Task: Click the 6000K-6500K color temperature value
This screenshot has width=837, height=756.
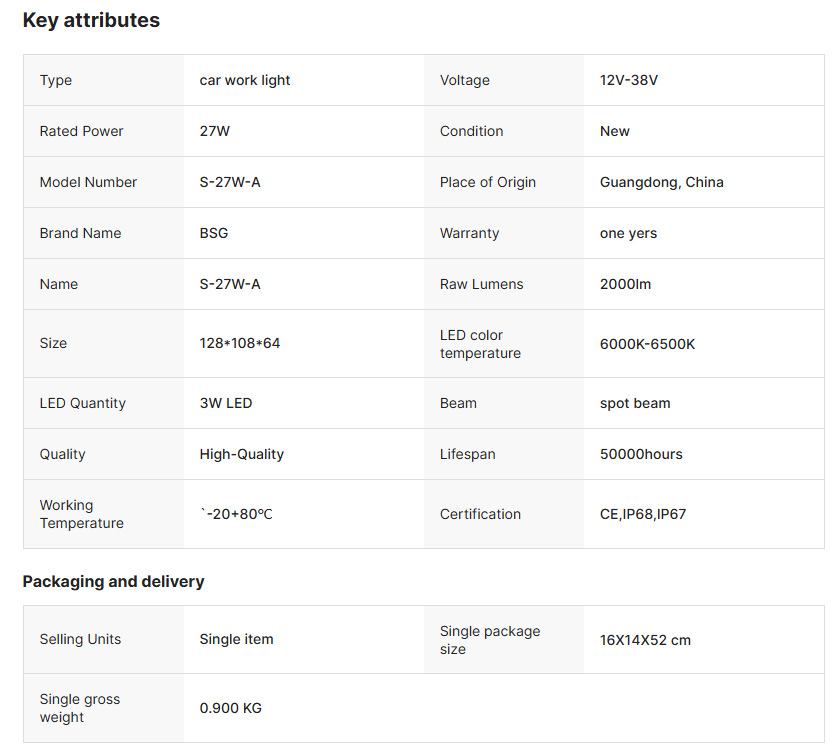Action: click(x=647, y=344)
